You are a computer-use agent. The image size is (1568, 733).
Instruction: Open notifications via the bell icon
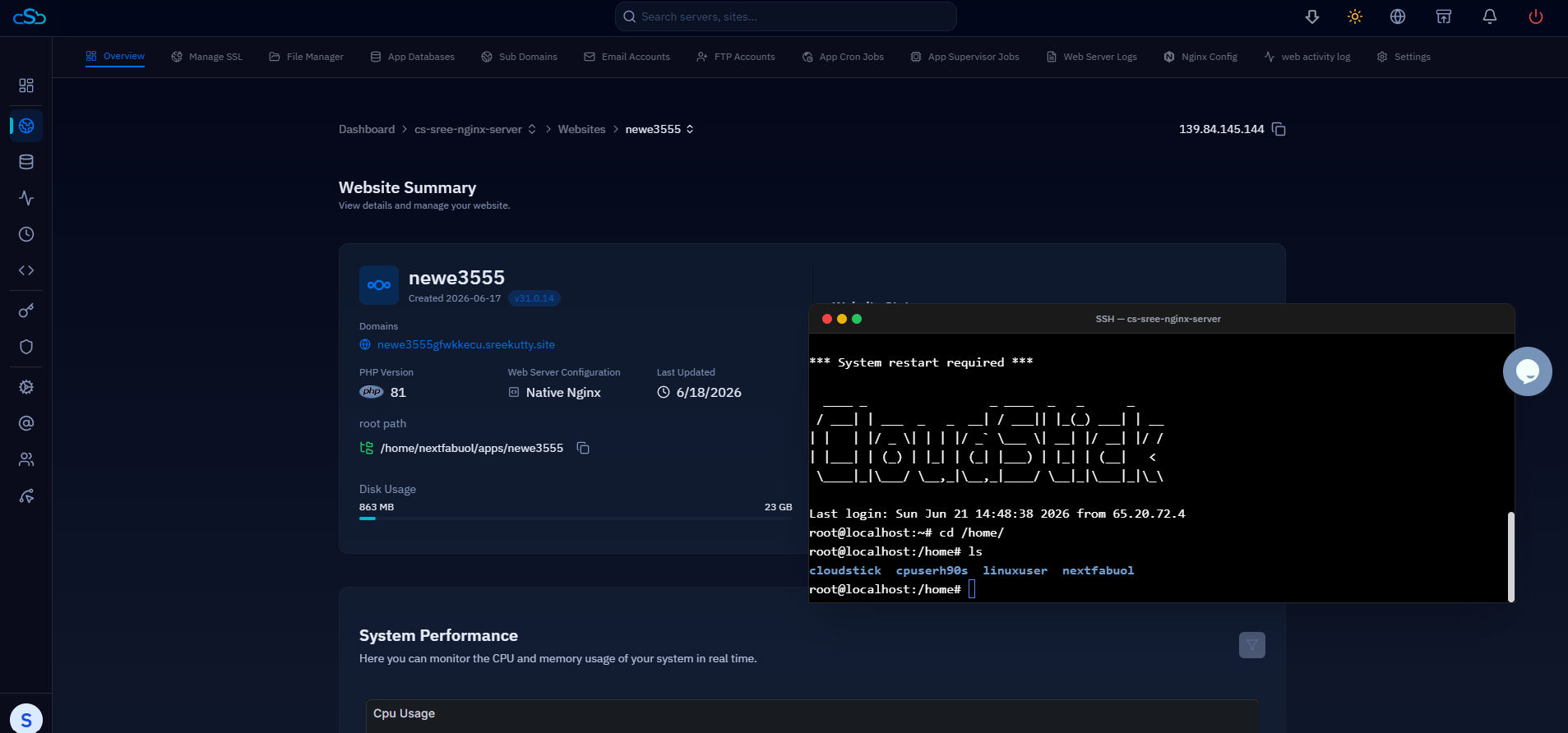(x=1490, y=16)
